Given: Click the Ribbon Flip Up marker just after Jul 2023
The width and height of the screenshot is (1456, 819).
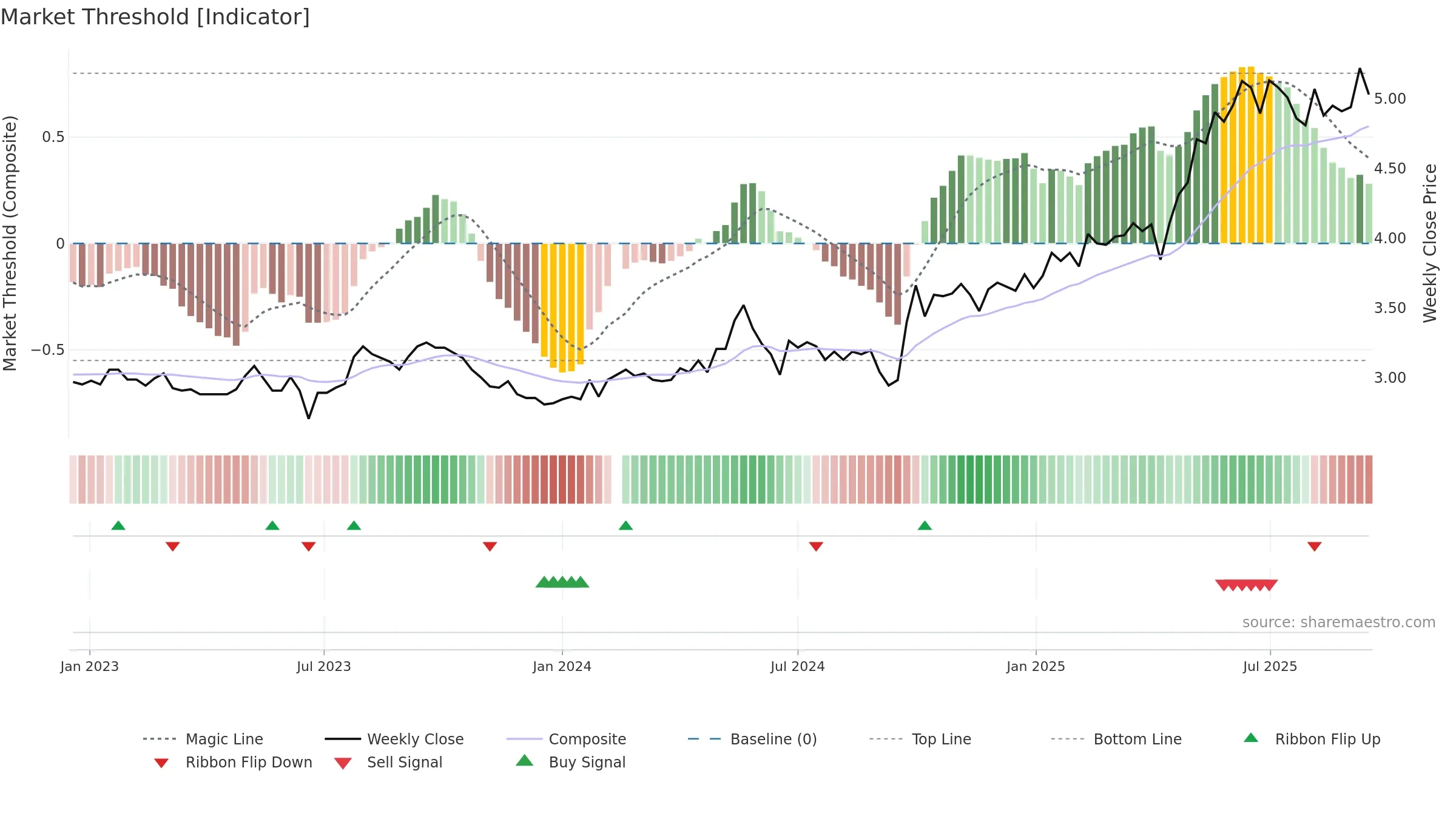Looking at the screenshot, I should click(354, 525).
